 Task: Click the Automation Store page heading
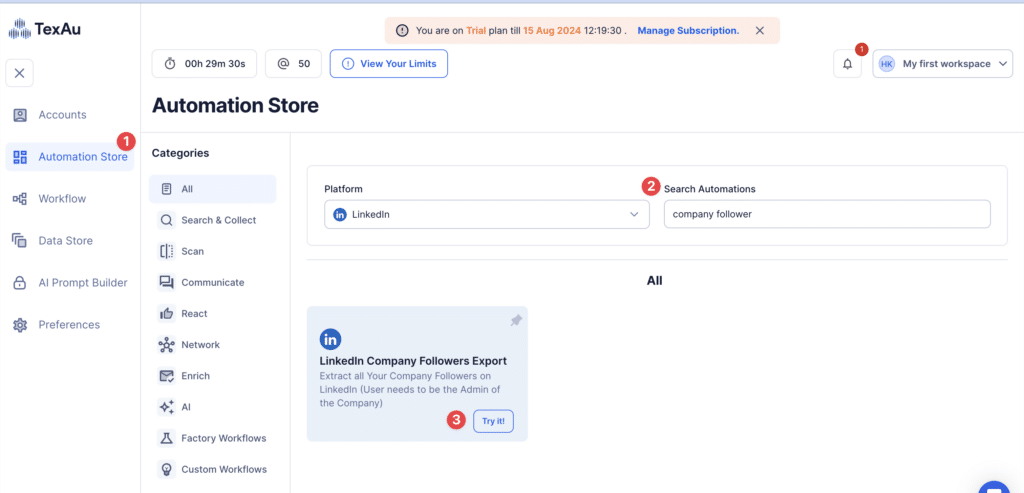point(235,106)
